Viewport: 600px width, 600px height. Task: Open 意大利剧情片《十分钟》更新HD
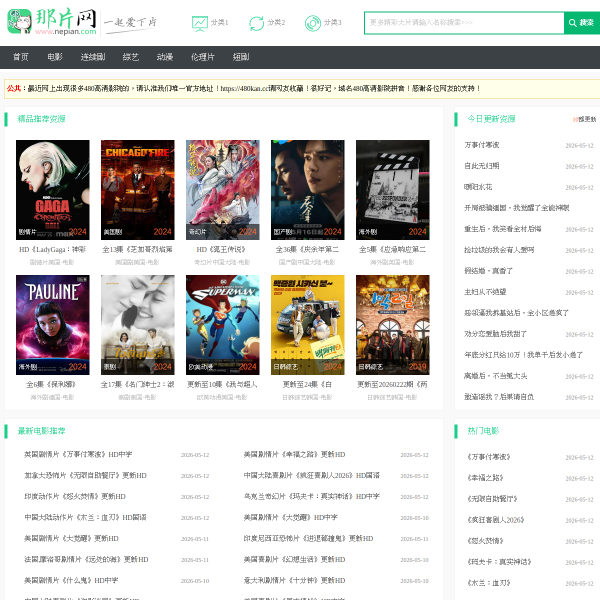pos(294,580)
